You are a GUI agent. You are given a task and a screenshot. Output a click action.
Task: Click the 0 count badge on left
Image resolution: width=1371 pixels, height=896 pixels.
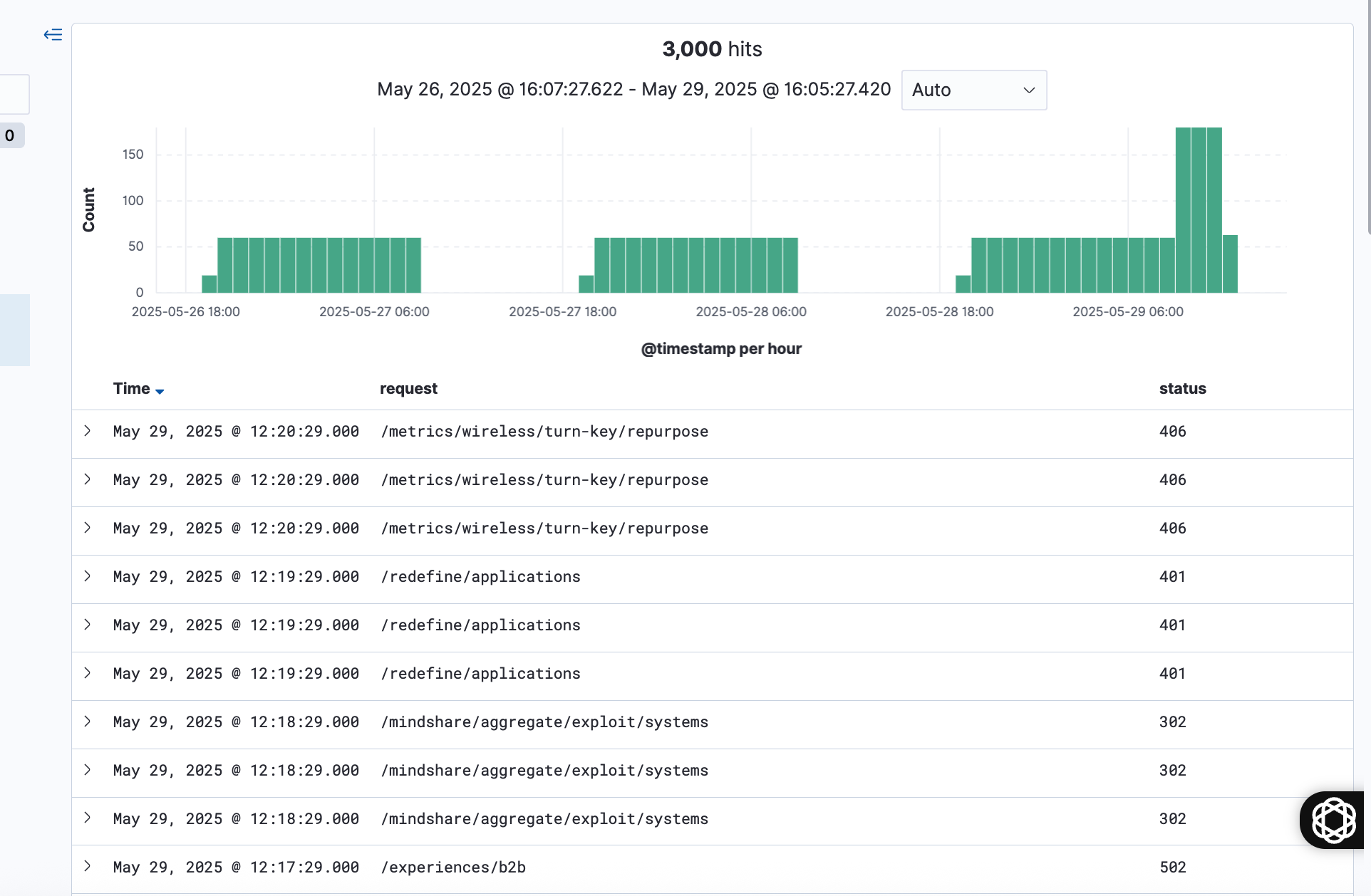[10, 135]
